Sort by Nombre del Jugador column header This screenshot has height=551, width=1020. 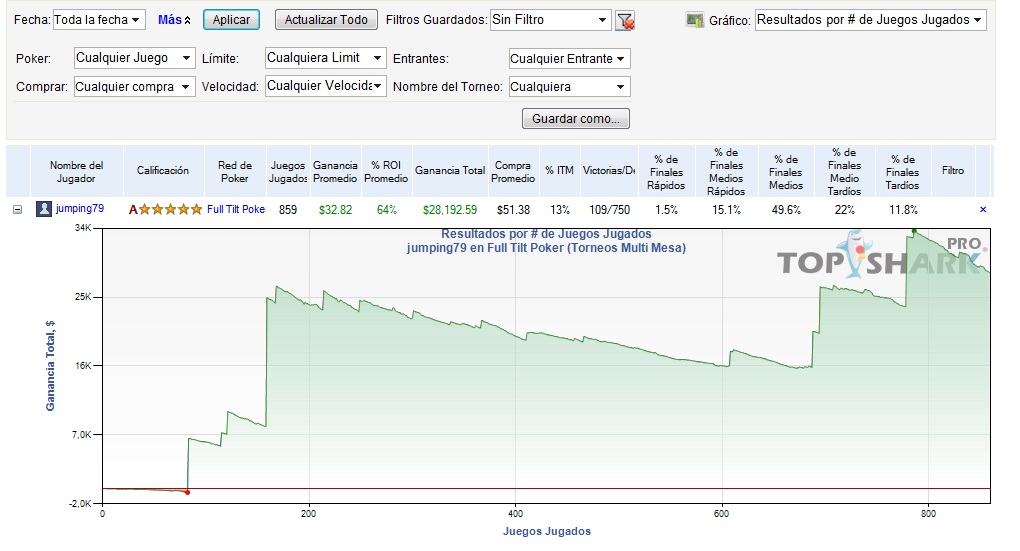click(77, 172)
